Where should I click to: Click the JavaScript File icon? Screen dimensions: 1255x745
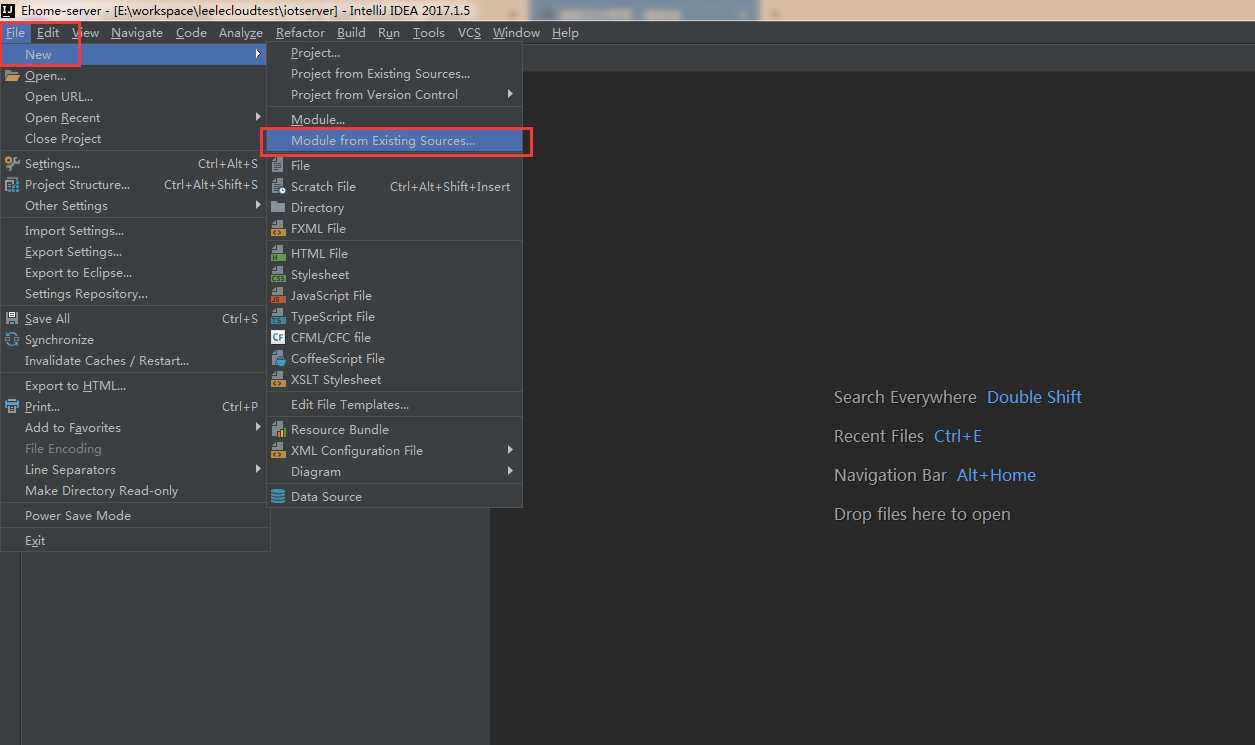tap(278, 295)
